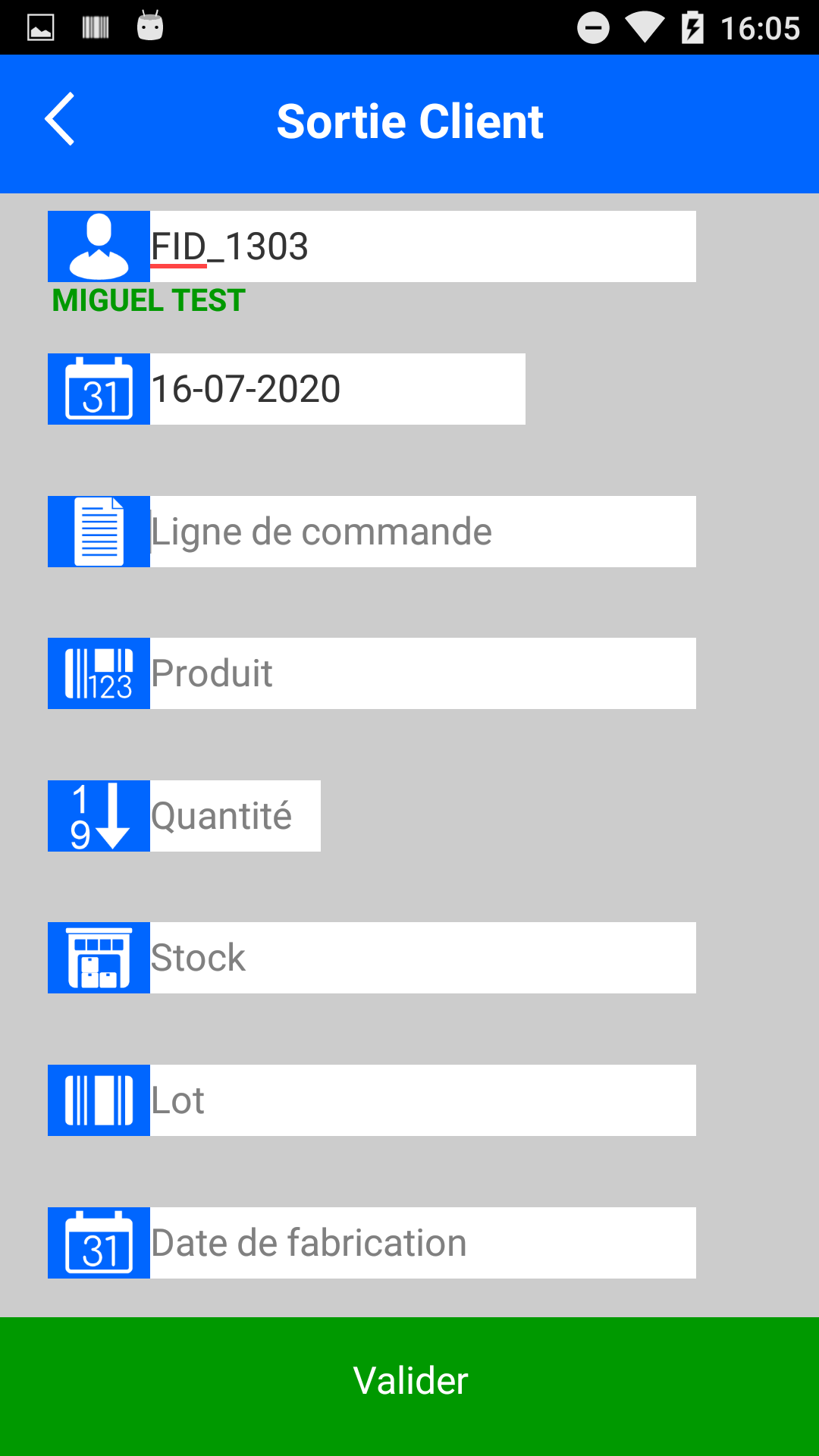Tap the customer profile icon
The height and width of the screenshot is (1456, 819).
tap(99, 246)
